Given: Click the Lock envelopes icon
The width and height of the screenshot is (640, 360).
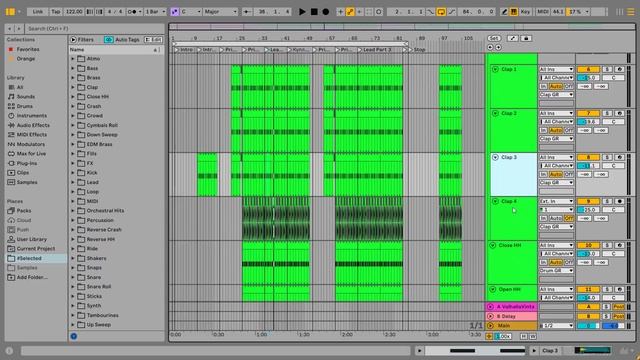Looking at the screenshot, I should (526, 38).
